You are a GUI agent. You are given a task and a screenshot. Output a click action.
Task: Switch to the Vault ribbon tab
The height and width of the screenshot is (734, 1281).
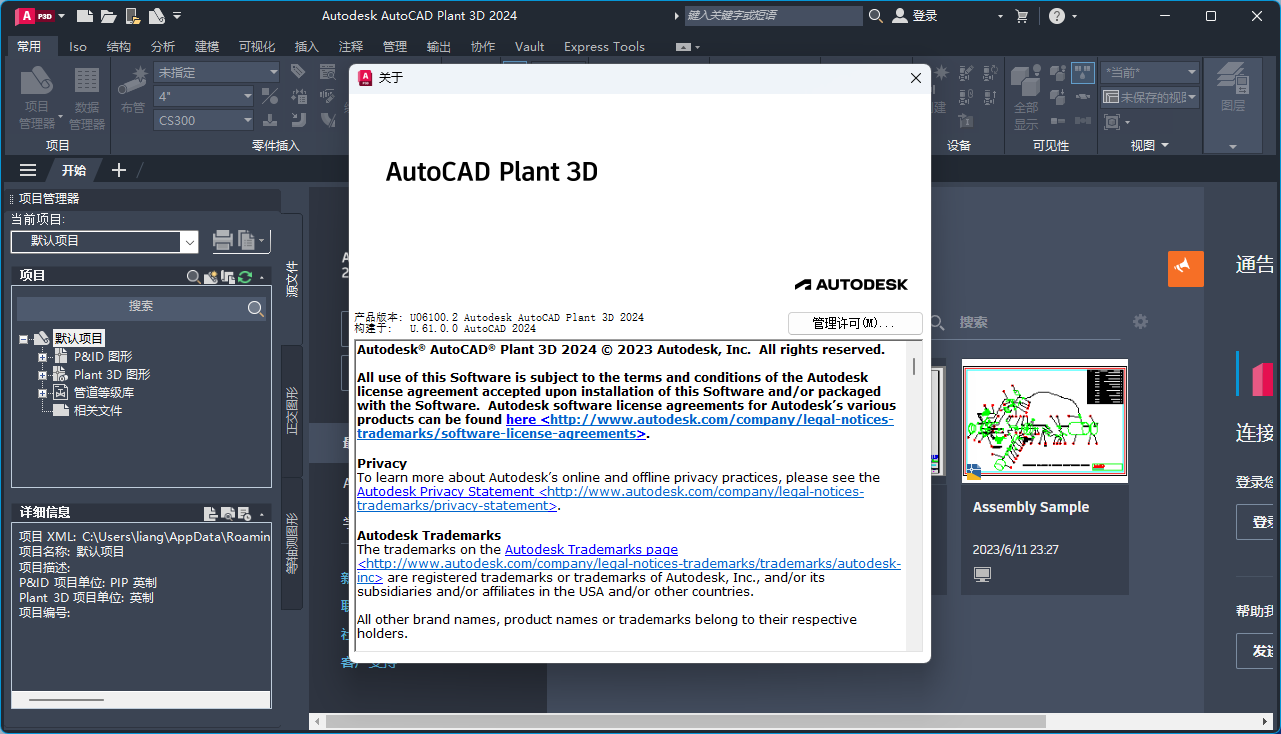530,46
